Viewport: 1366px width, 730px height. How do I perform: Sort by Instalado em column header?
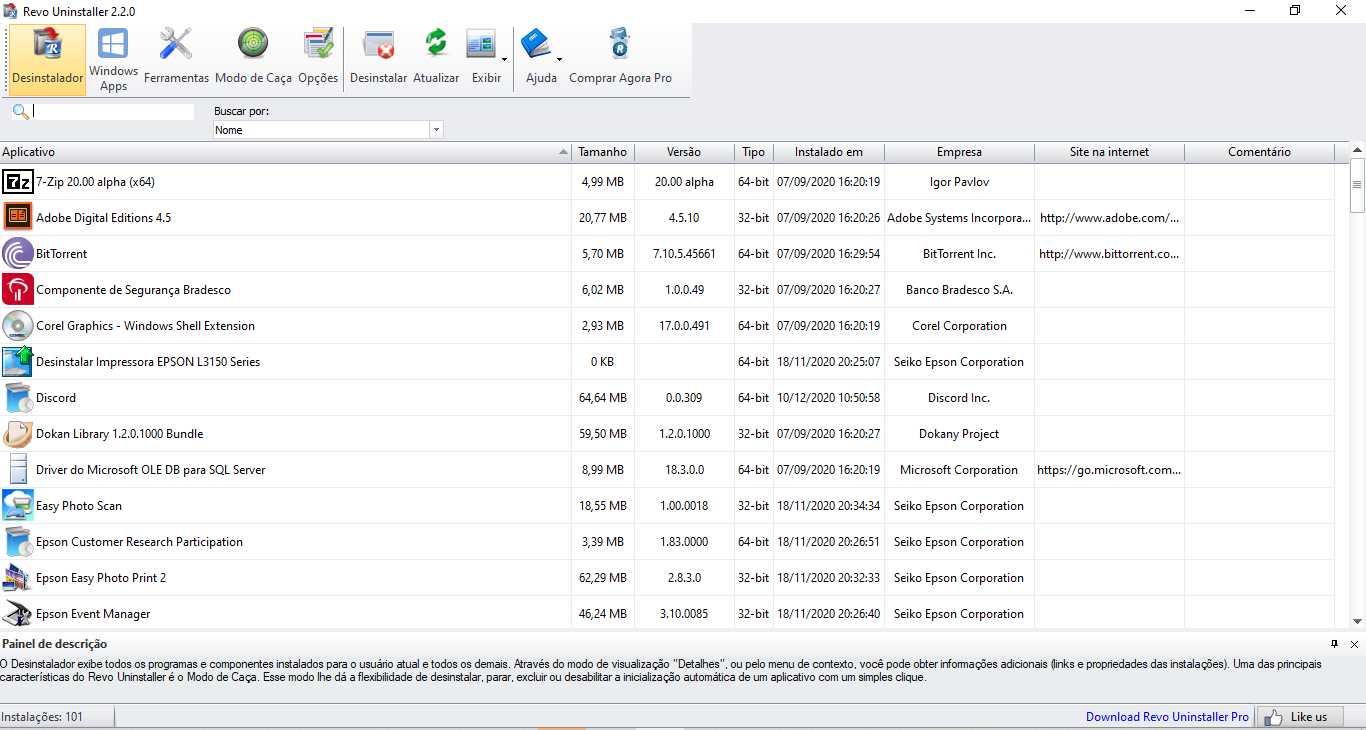829,152
